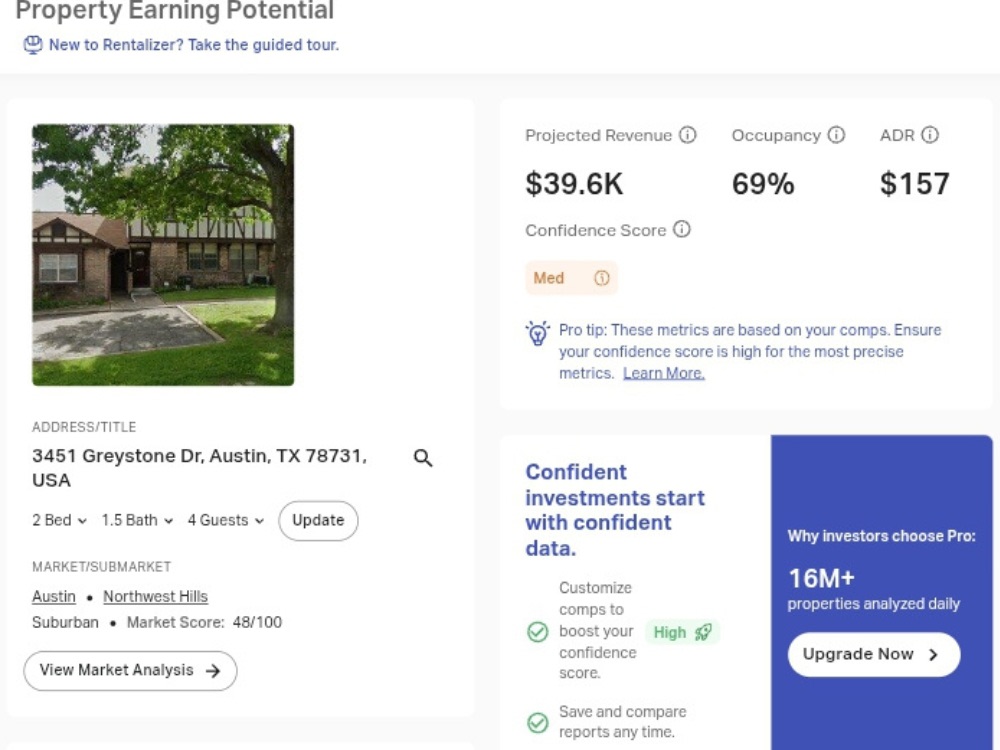Screen dimensions: 1000x750
Task: Open the Occupancy info icon
Action: click(x=836, y=135)
